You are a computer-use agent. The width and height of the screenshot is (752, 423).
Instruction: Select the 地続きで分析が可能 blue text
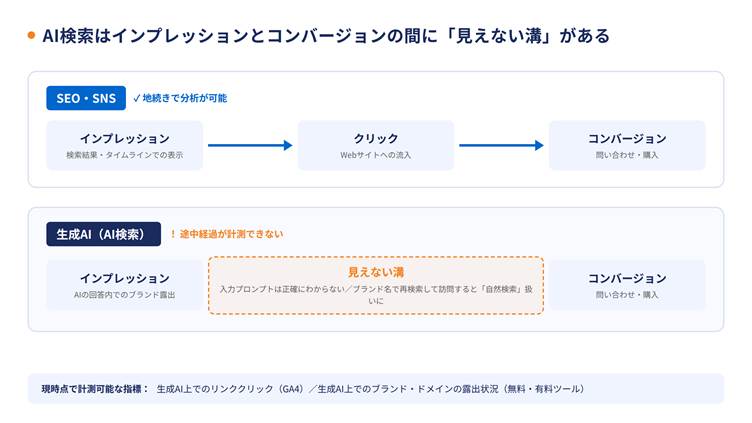pyautogui.click(x=185, y=98)
